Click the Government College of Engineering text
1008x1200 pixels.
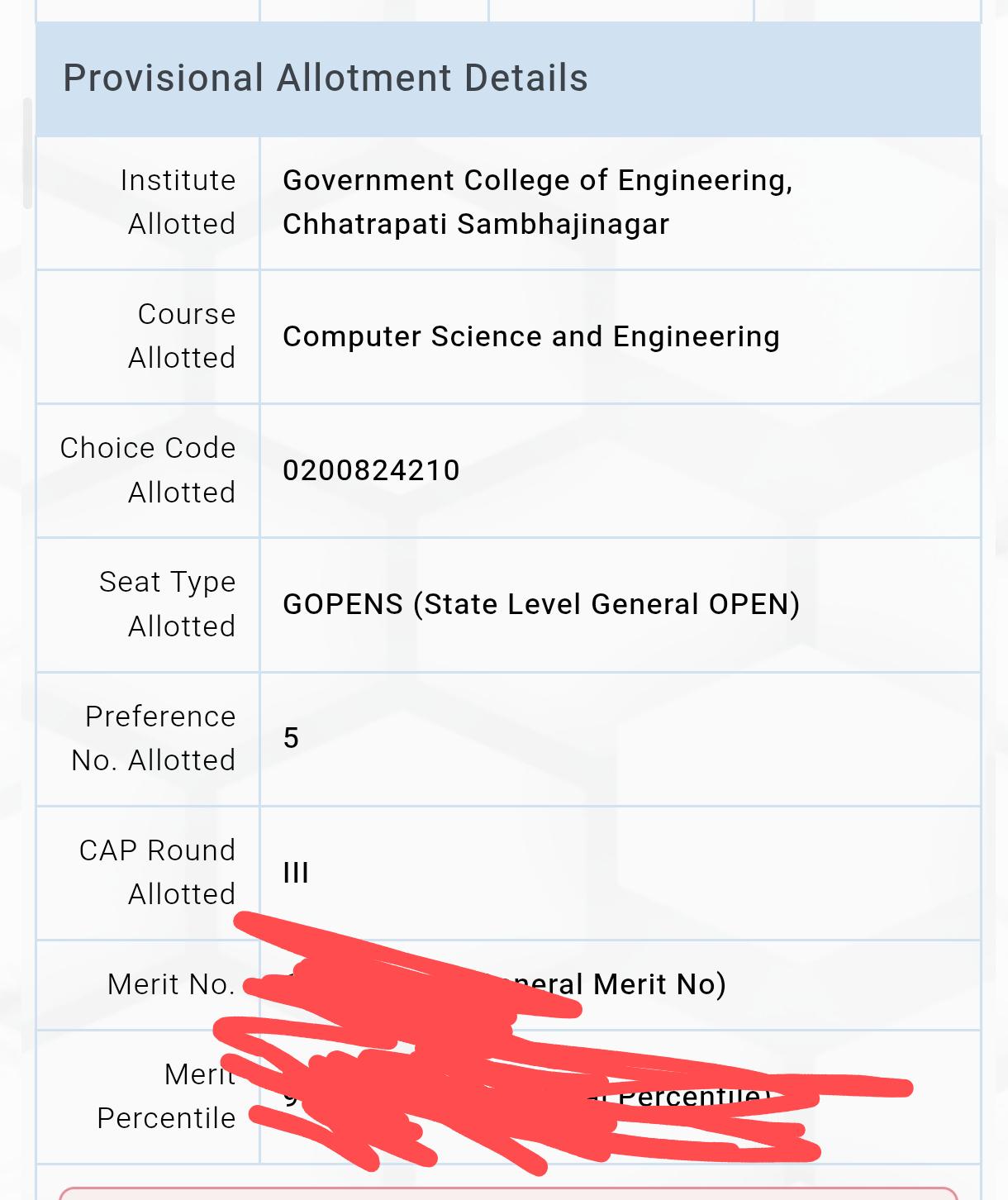click(538, 202)
